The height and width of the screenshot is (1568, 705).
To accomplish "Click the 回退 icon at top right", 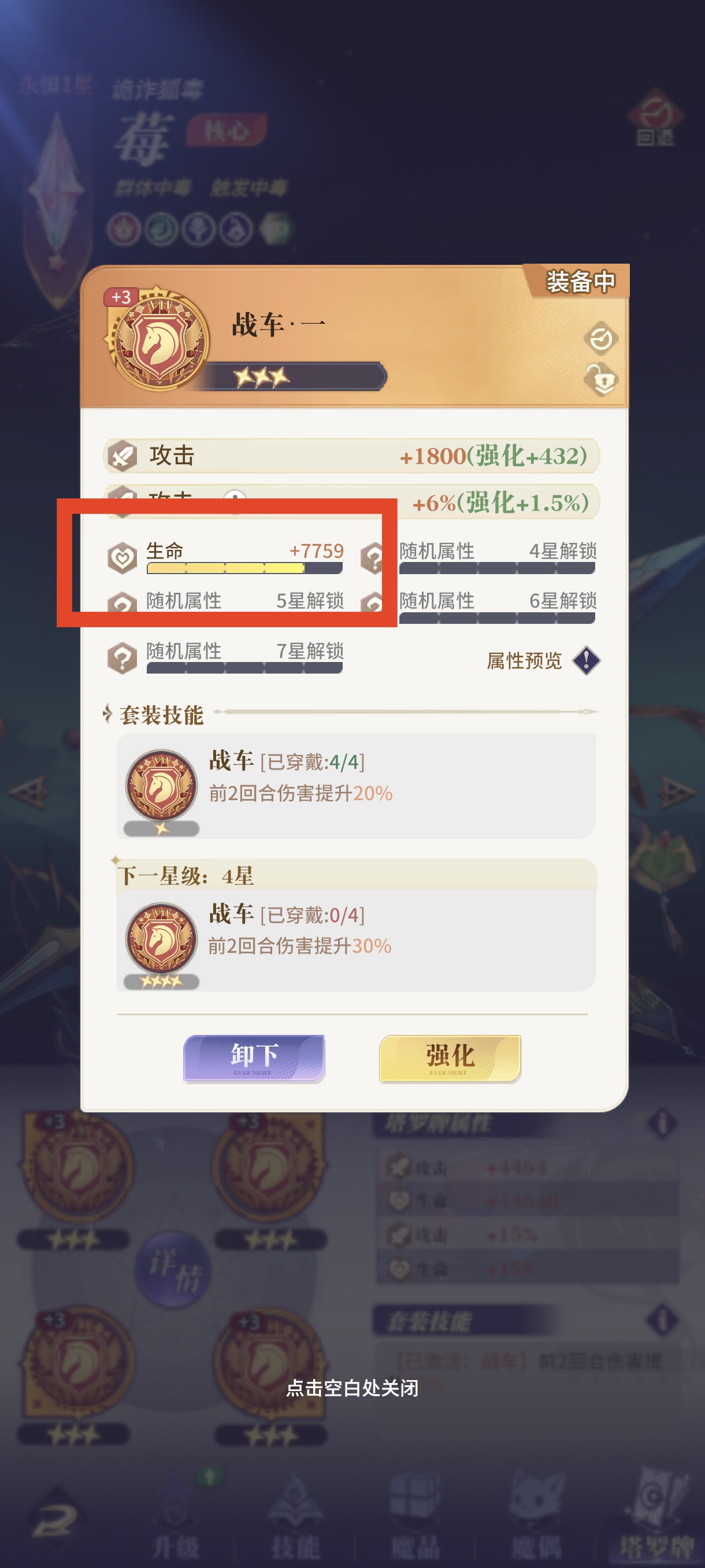I will pos(655,117).
